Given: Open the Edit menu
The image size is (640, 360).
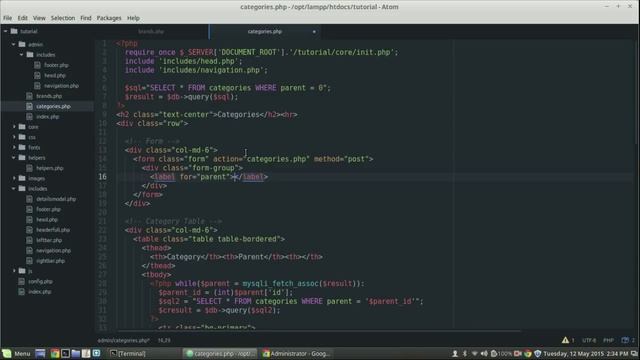Looking at the screenshot, I should [22, 18].
